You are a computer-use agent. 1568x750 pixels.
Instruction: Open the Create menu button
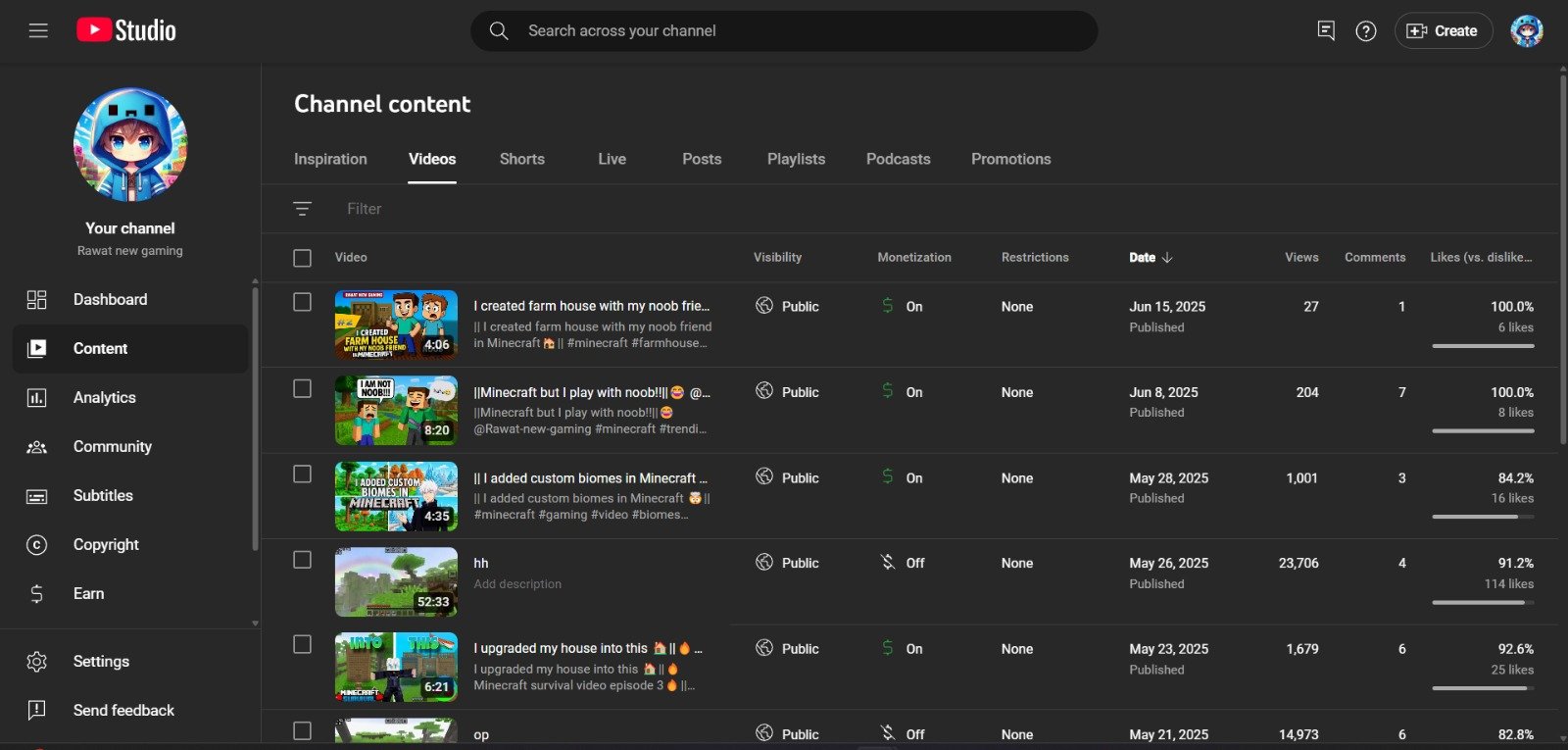1444,31
